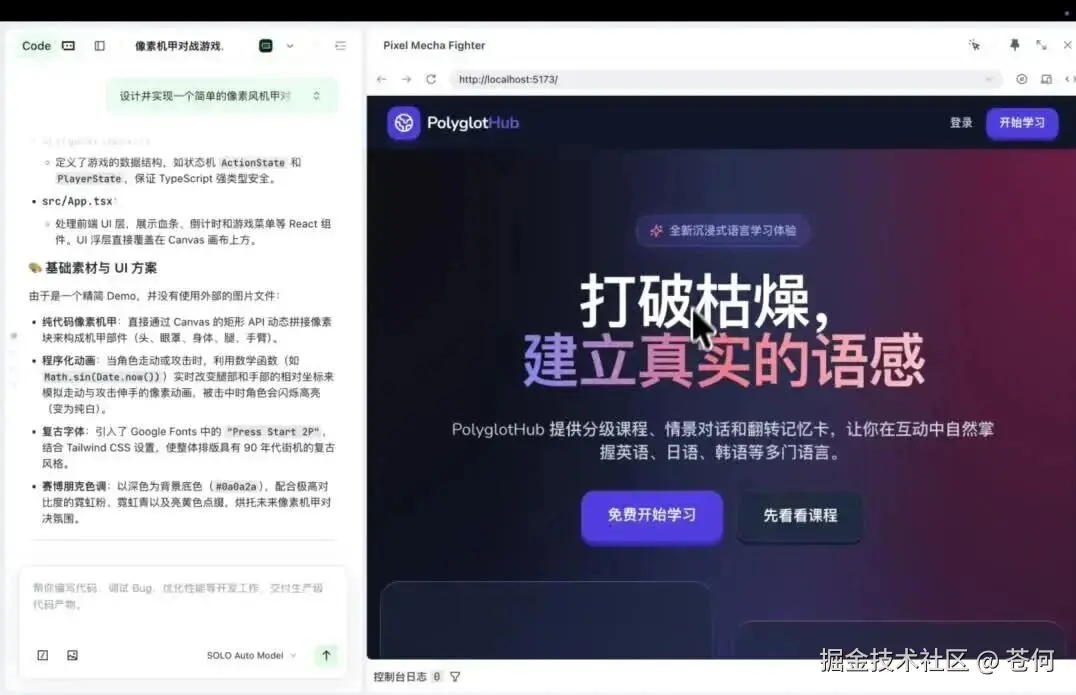Click the 程序化动画 bullet label
The width and height of the screenshot is (1076, 695).
pos(69,361)
